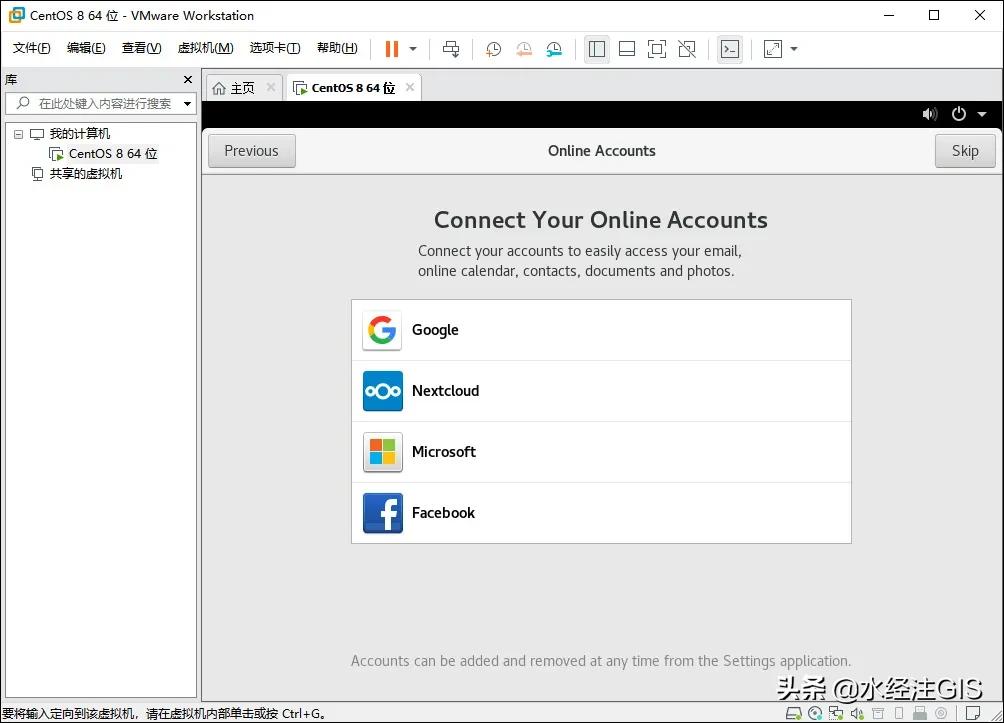
Task: Click the Facebook logo icon
Action: pos(382,513)
